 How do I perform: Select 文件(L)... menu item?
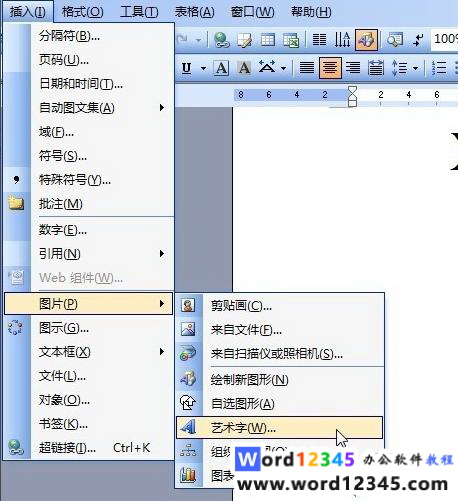click(x=89, y=376)
